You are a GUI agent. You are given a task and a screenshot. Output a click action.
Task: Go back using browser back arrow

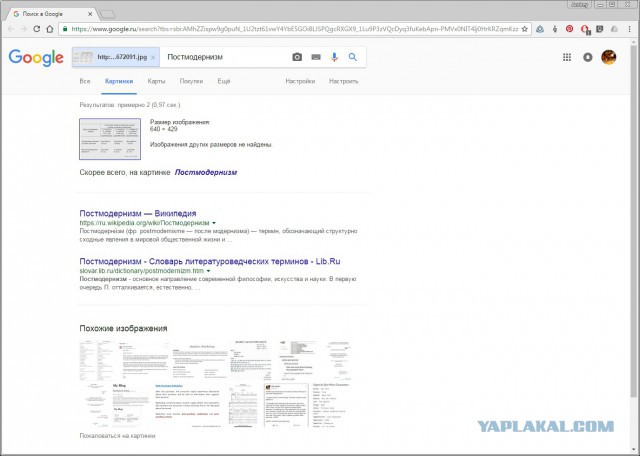pos(11,29)
